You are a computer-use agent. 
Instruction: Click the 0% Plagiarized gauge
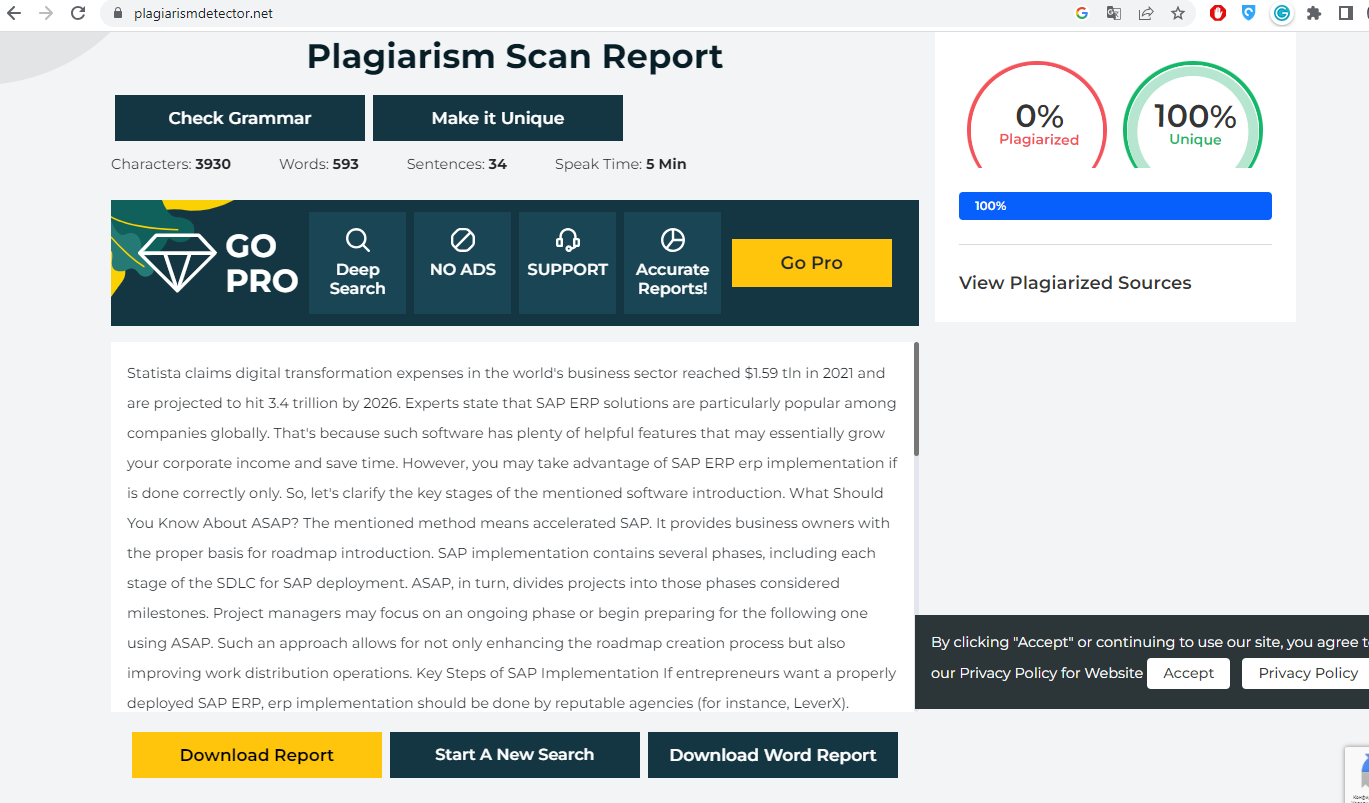(x=1038, y=116)
